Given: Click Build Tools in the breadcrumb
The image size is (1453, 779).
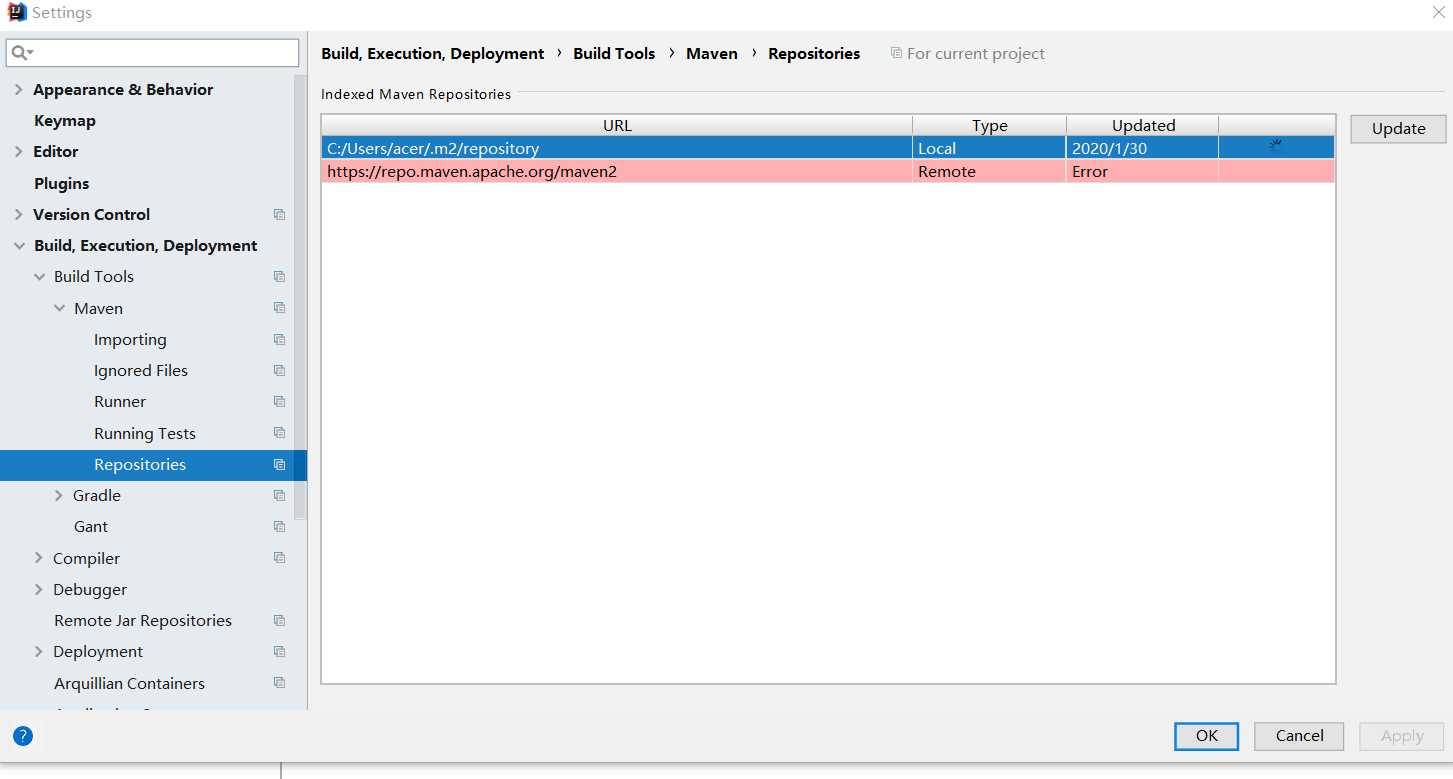Looking at the screenshot, I should 614,54.
